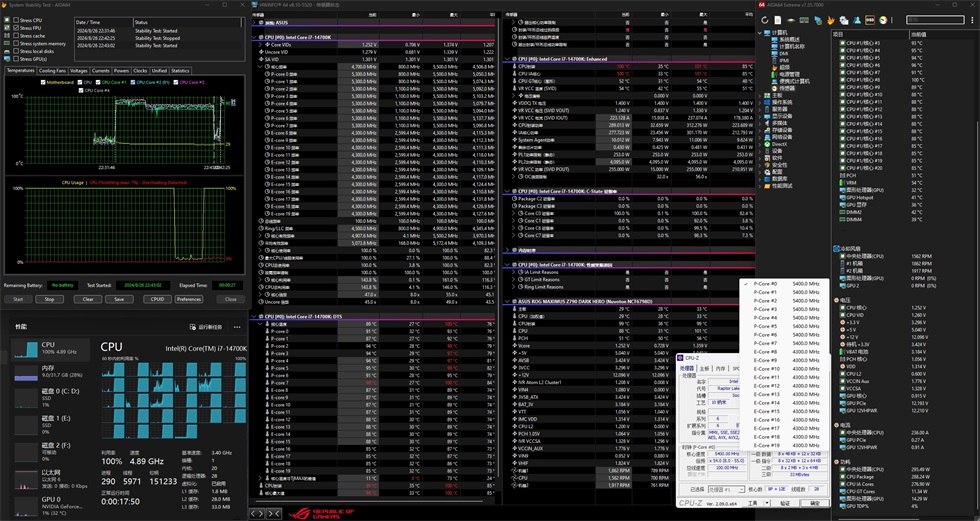980x521 pixels.
Task: Collapse the CPU [#0] Intel Core i7-14700K section in HWiNFO
Action: (x=255, y=37)
